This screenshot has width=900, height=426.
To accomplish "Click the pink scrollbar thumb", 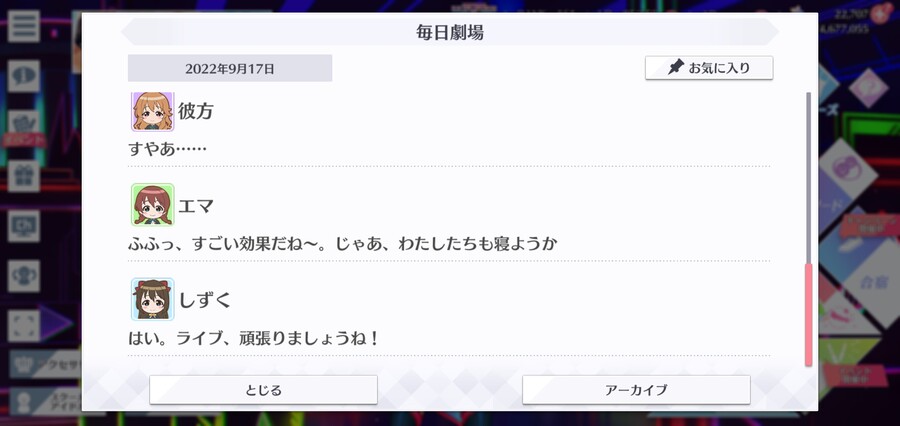I will (x=808, y=315).
